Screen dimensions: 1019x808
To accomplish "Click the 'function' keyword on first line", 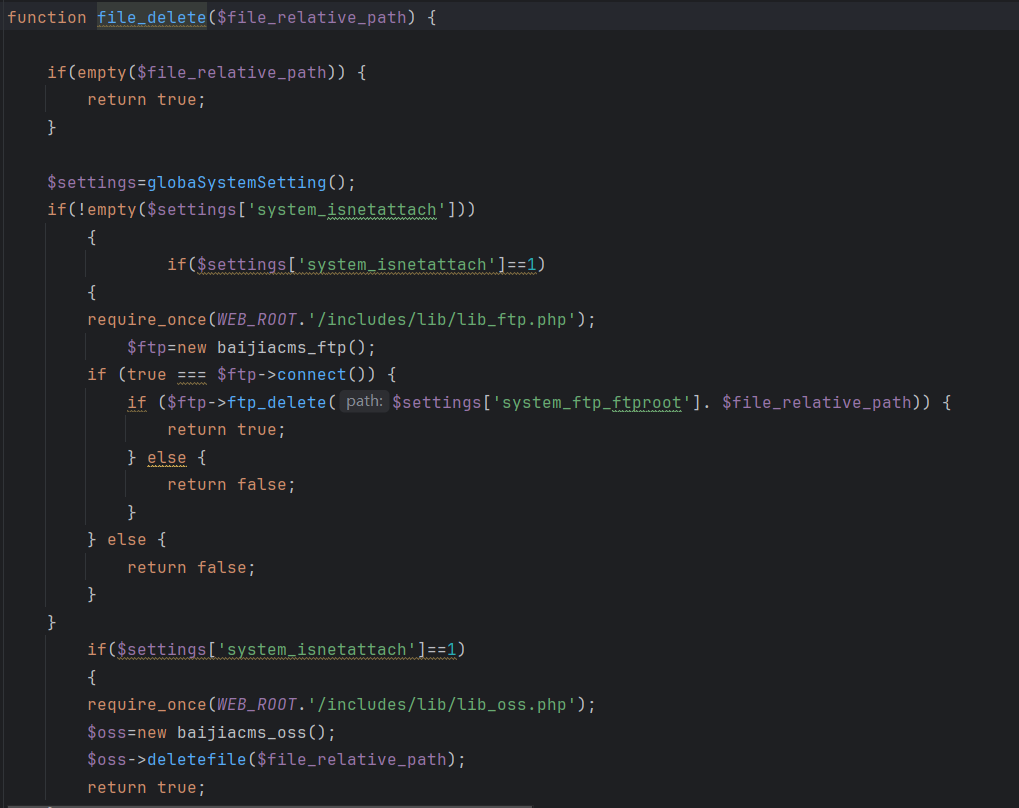I will point(47,18).
